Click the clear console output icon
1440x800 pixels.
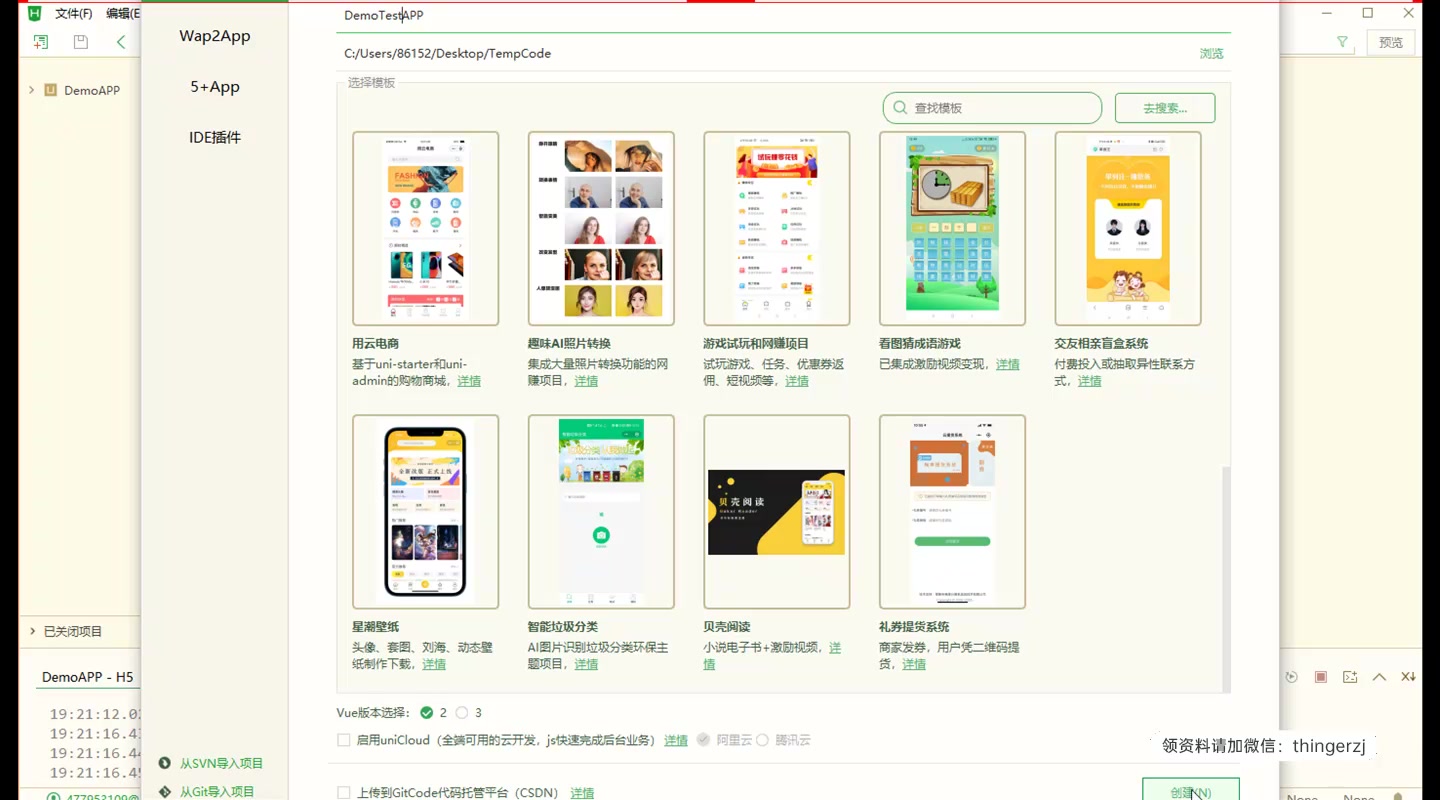point(1407,675)
